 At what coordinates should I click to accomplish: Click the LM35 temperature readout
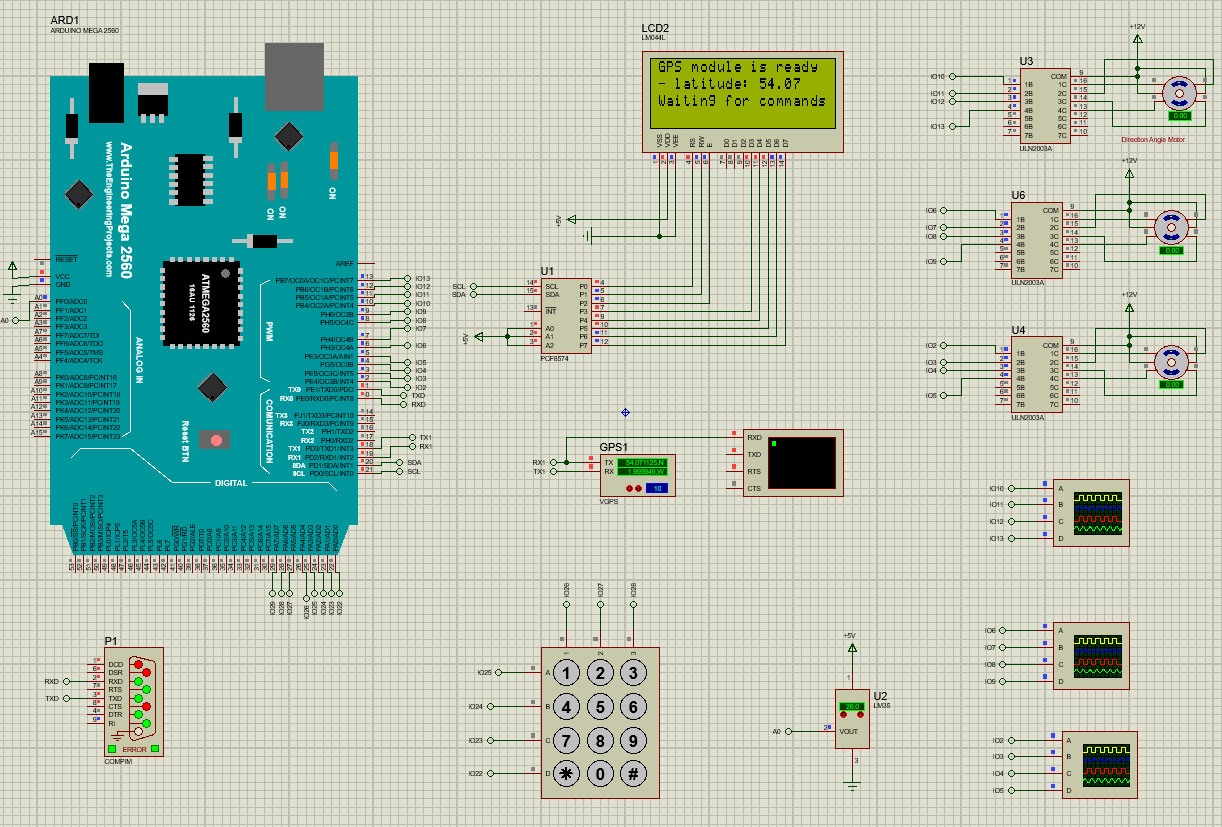852,707
